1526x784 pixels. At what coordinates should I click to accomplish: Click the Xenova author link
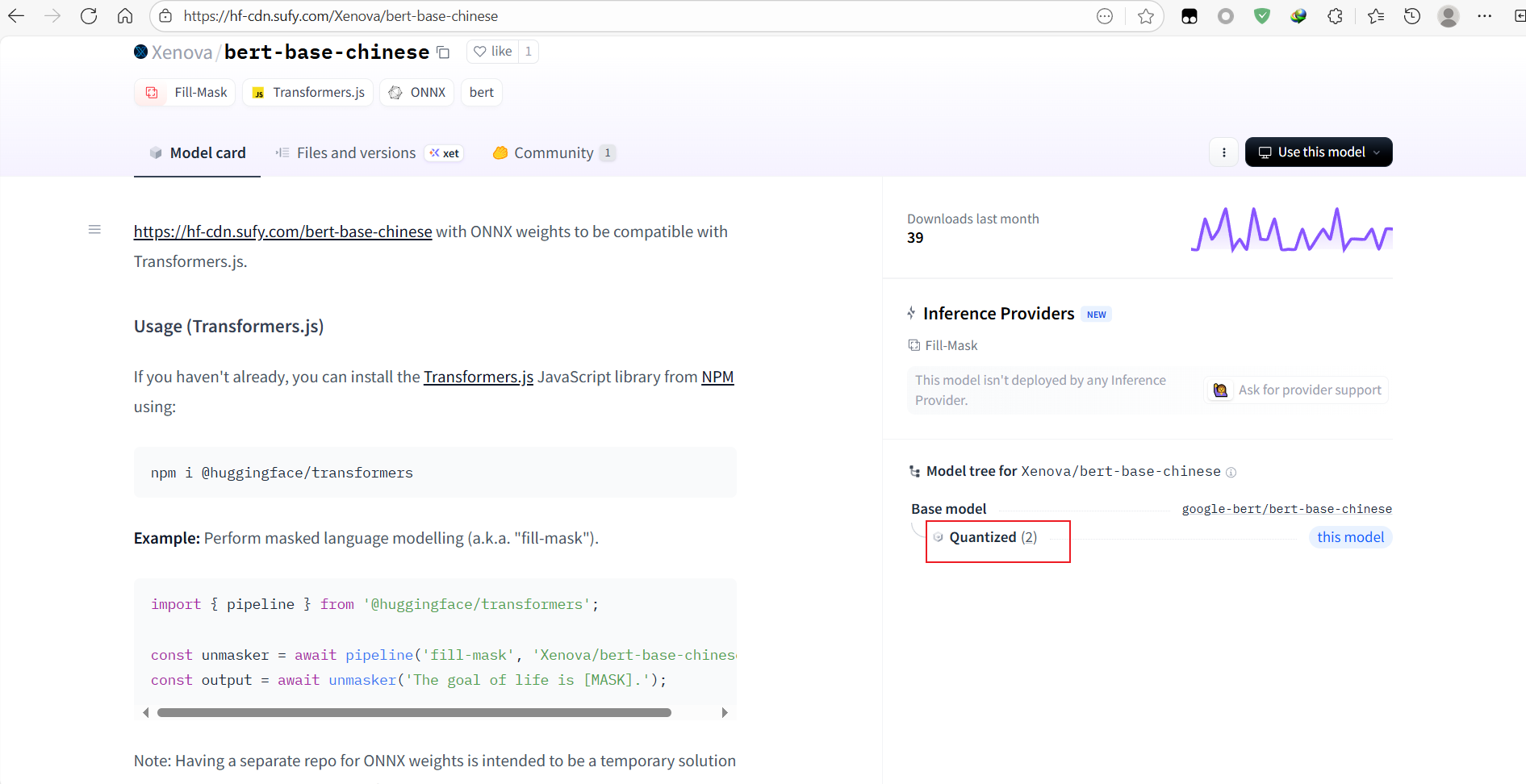182,52
